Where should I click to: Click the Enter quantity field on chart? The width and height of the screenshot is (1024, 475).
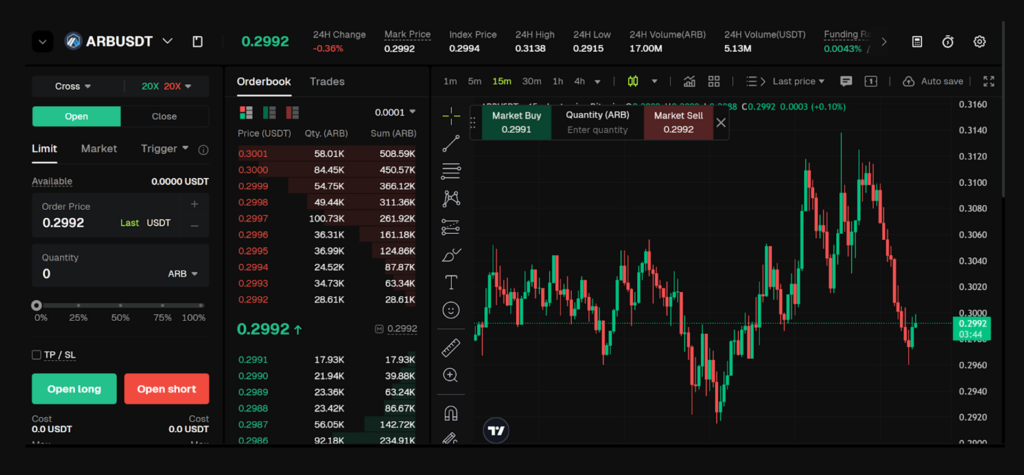[x=598, y=129]
